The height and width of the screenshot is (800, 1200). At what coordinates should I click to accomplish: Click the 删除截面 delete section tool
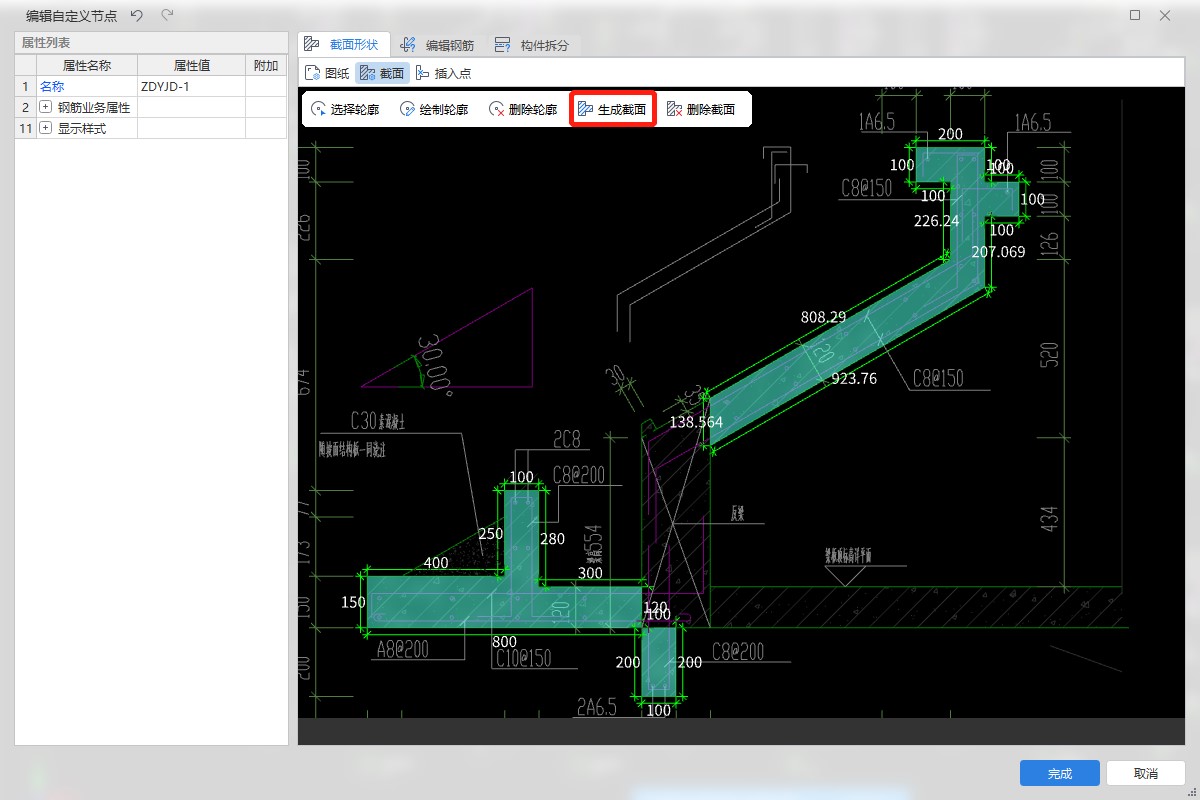701,109
